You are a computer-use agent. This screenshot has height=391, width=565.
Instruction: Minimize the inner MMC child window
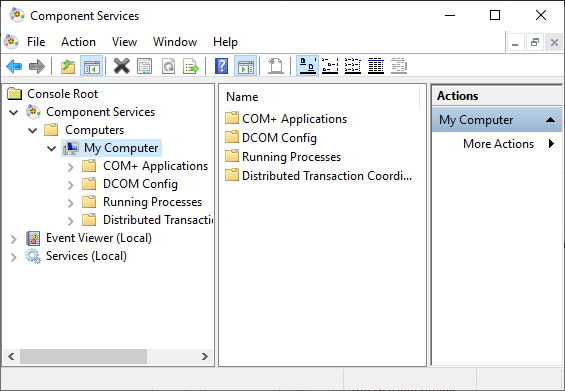[x=515, y=43]
